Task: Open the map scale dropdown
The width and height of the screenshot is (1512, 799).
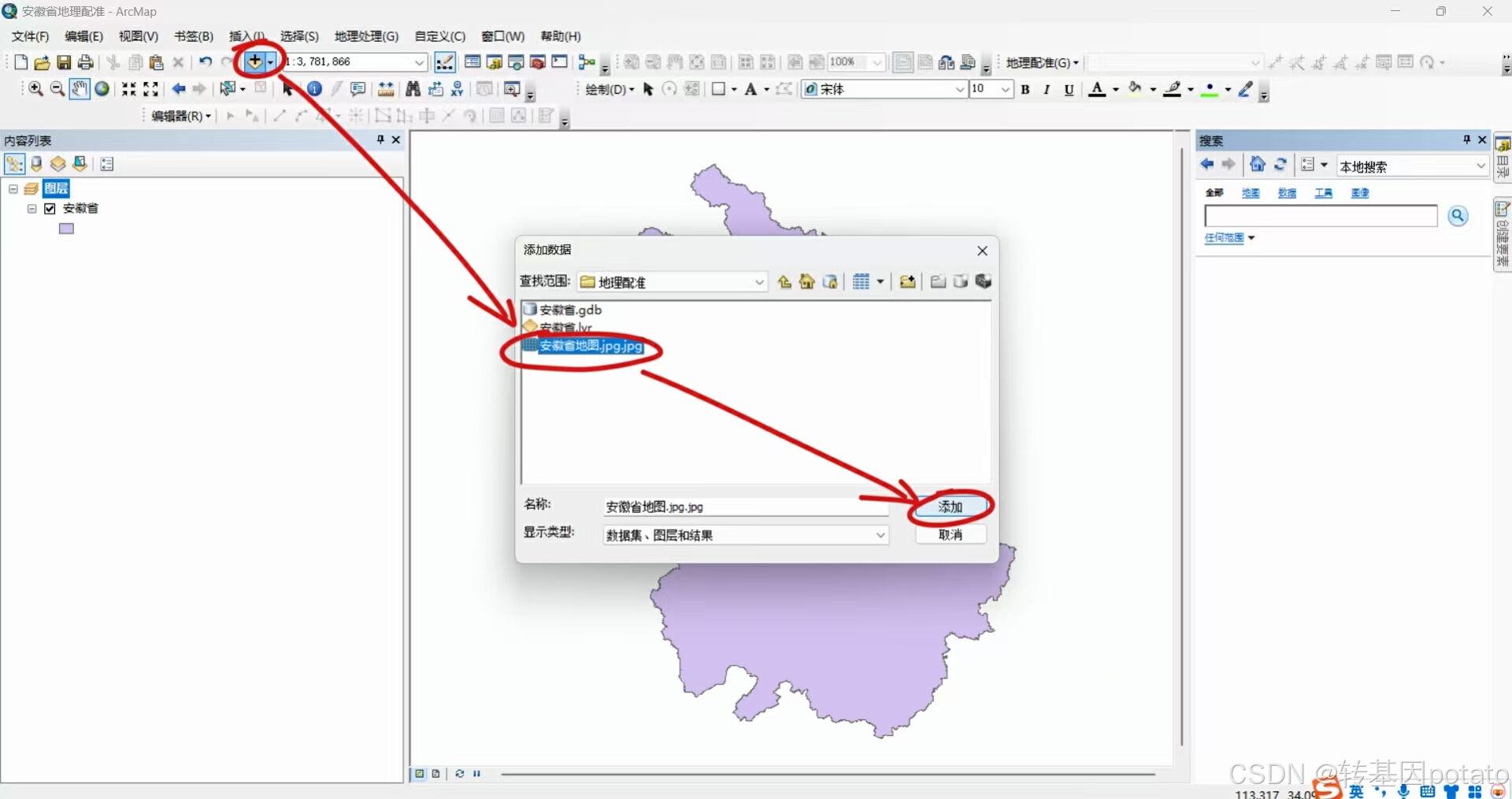Action: 419,62
